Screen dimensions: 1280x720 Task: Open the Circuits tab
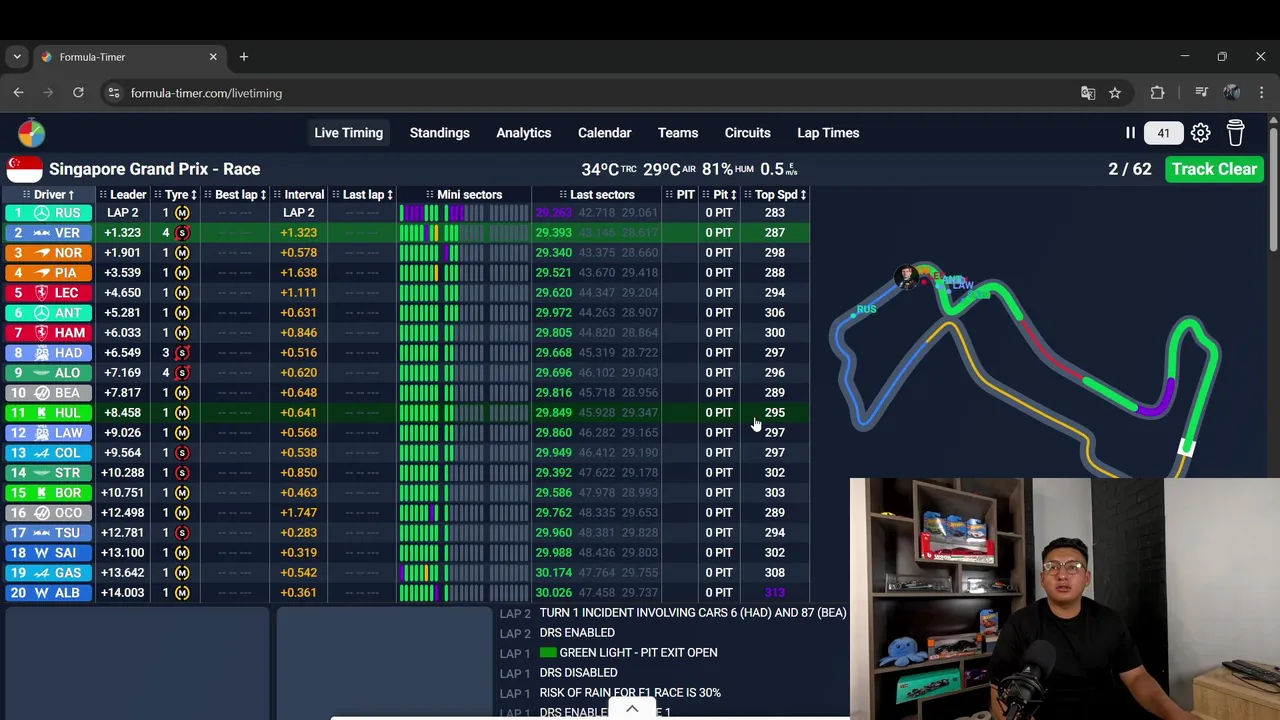click(747, 133)
